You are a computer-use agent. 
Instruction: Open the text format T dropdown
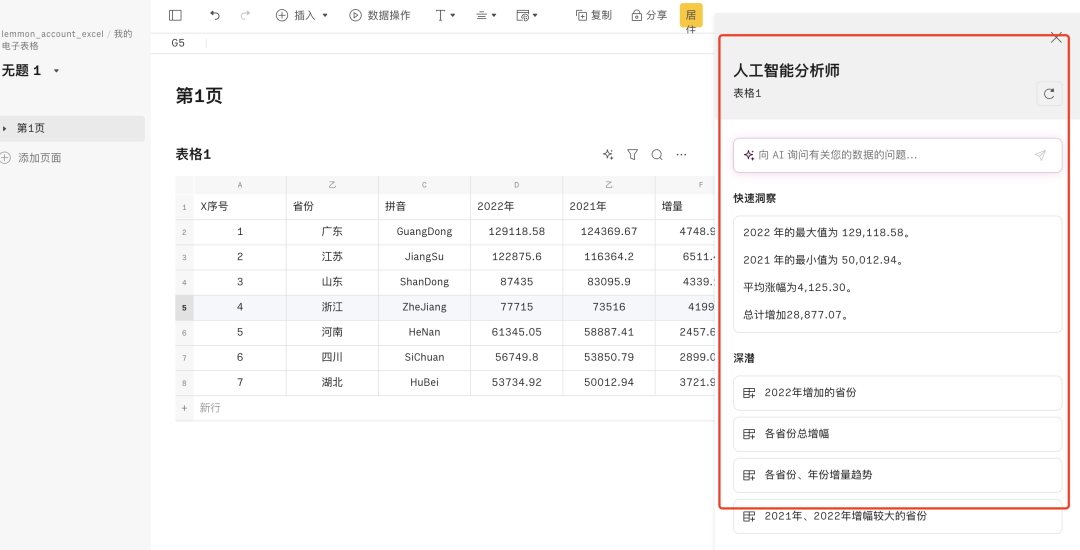coord(445,15)
